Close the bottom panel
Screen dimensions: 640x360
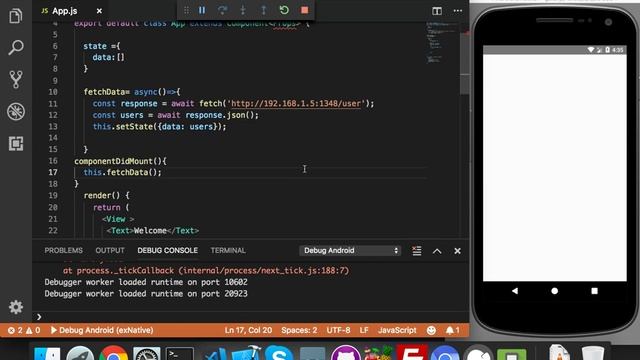(457, 251)
